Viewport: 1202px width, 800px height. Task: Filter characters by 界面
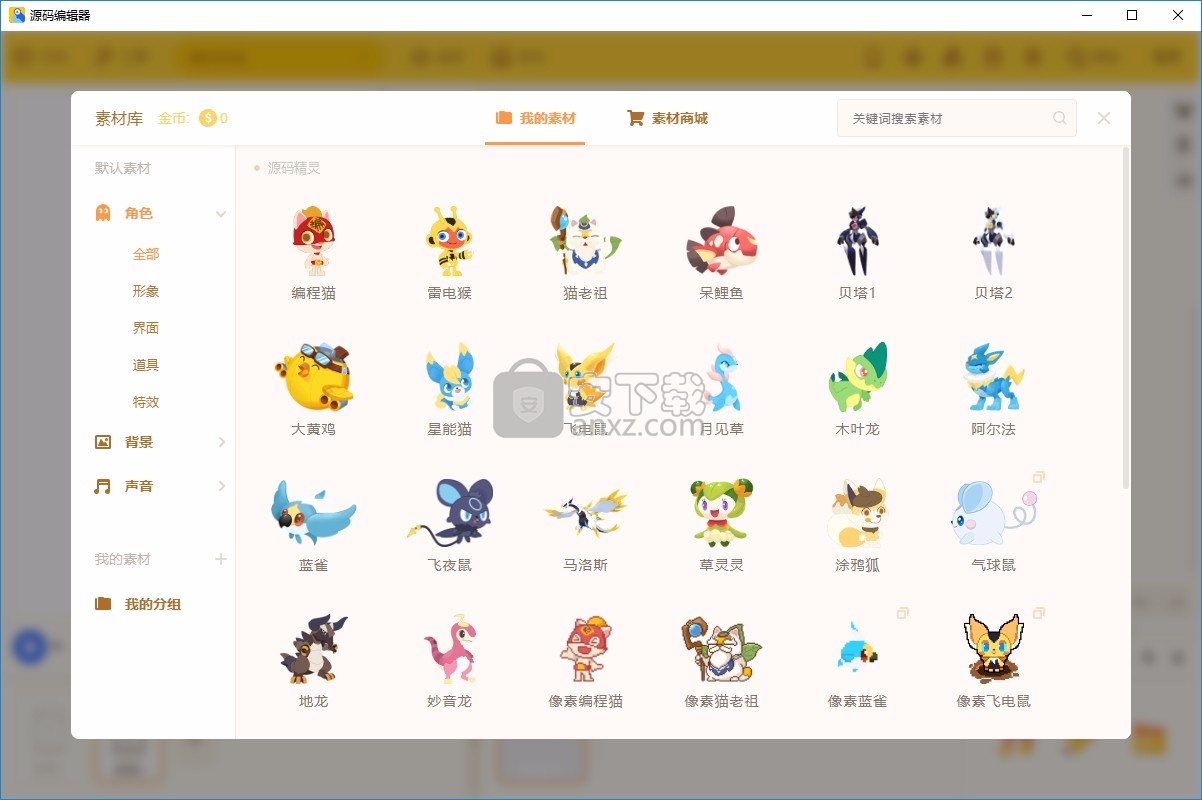pos(146,328)
